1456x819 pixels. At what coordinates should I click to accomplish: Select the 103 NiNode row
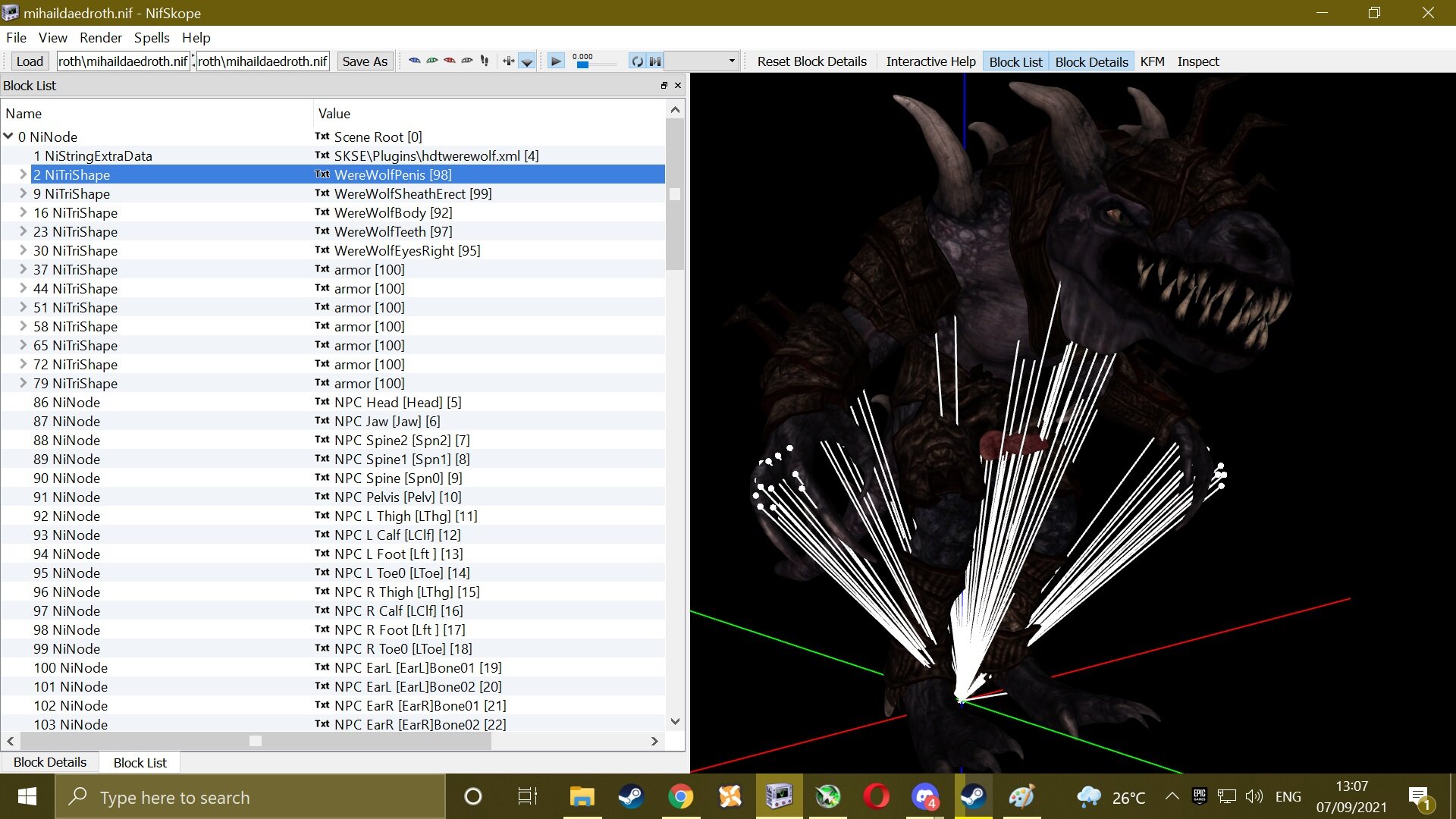point(333,724)
